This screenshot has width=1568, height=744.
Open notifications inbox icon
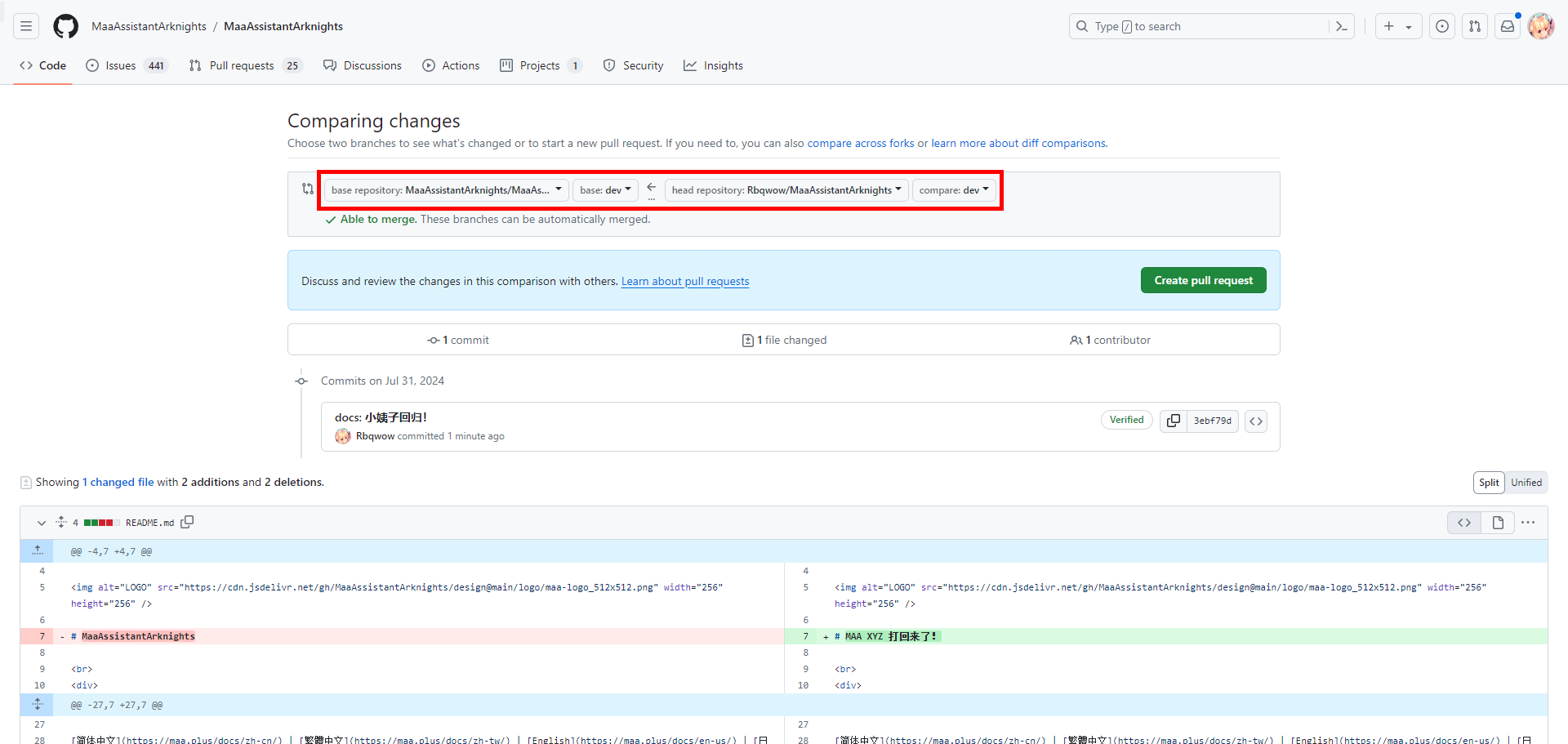point(1508,26)
